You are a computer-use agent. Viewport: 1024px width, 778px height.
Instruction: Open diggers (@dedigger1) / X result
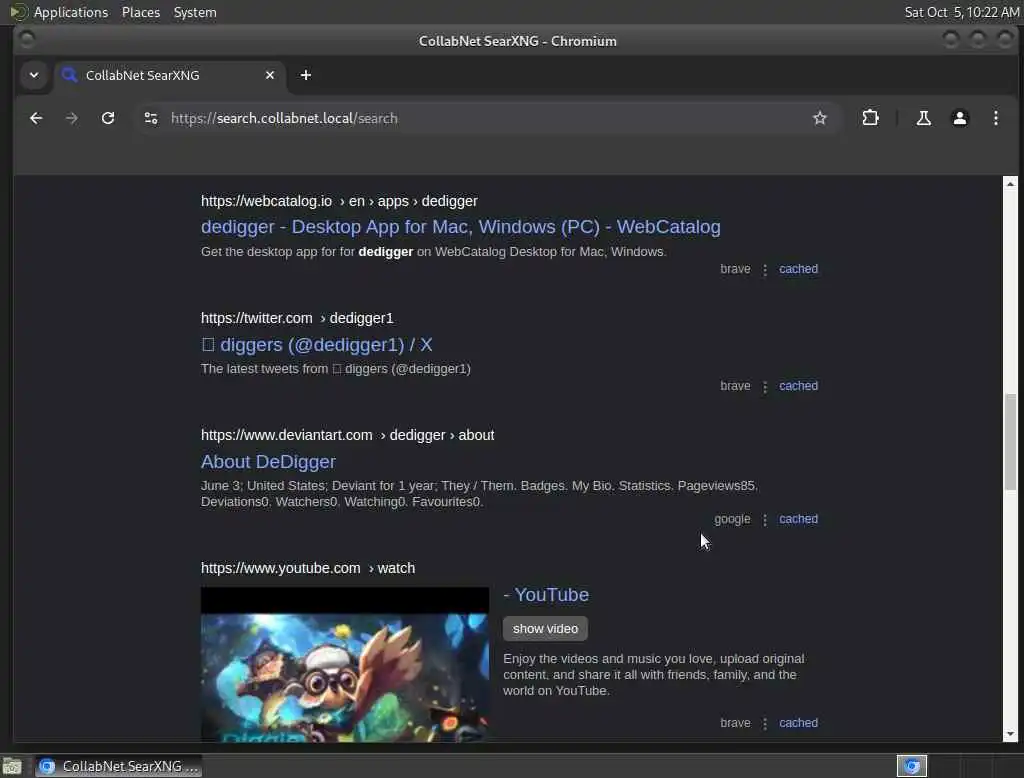317,344
